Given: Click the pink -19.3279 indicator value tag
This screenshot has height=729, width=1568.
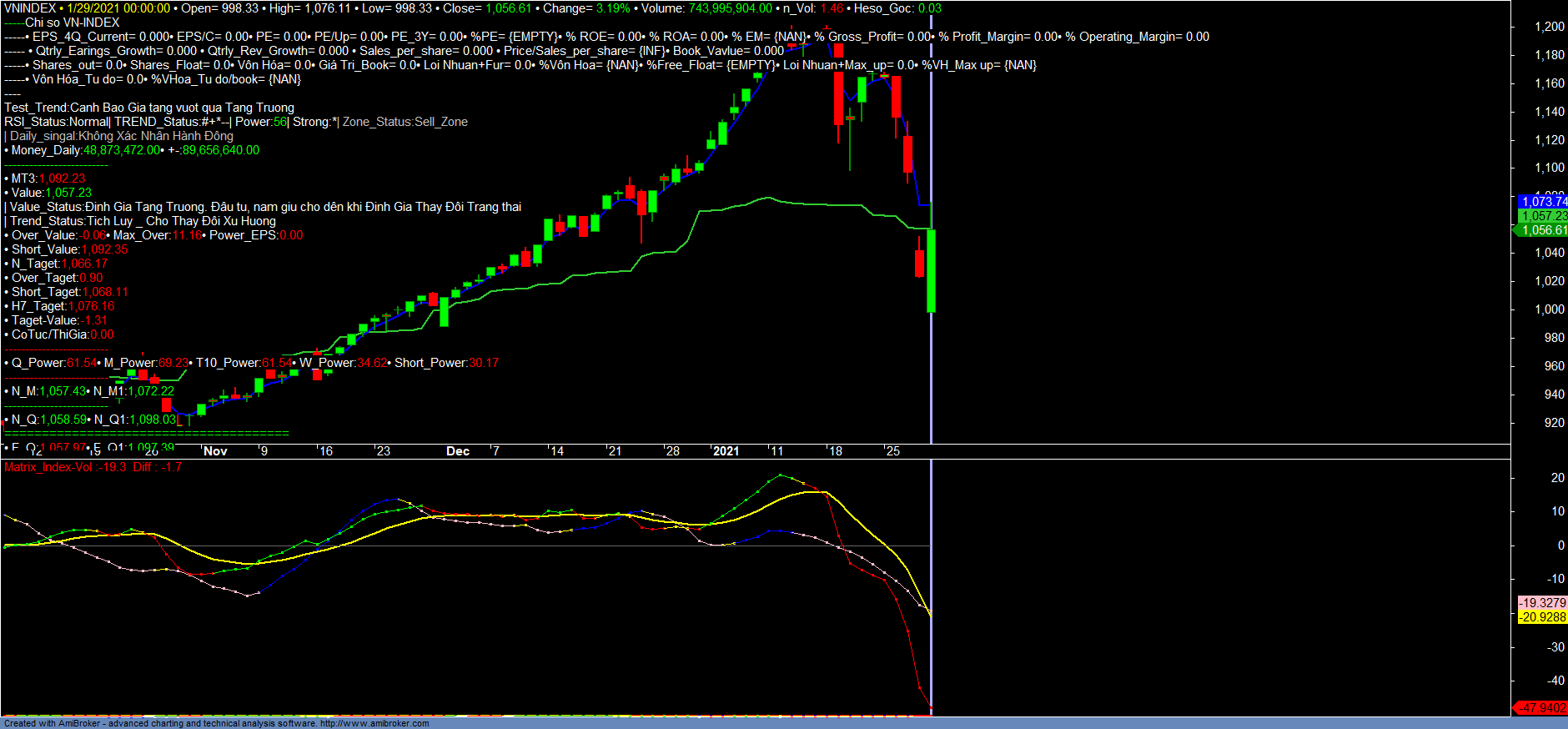Looking at the screenshot, I should click(x=1542, y=602).
